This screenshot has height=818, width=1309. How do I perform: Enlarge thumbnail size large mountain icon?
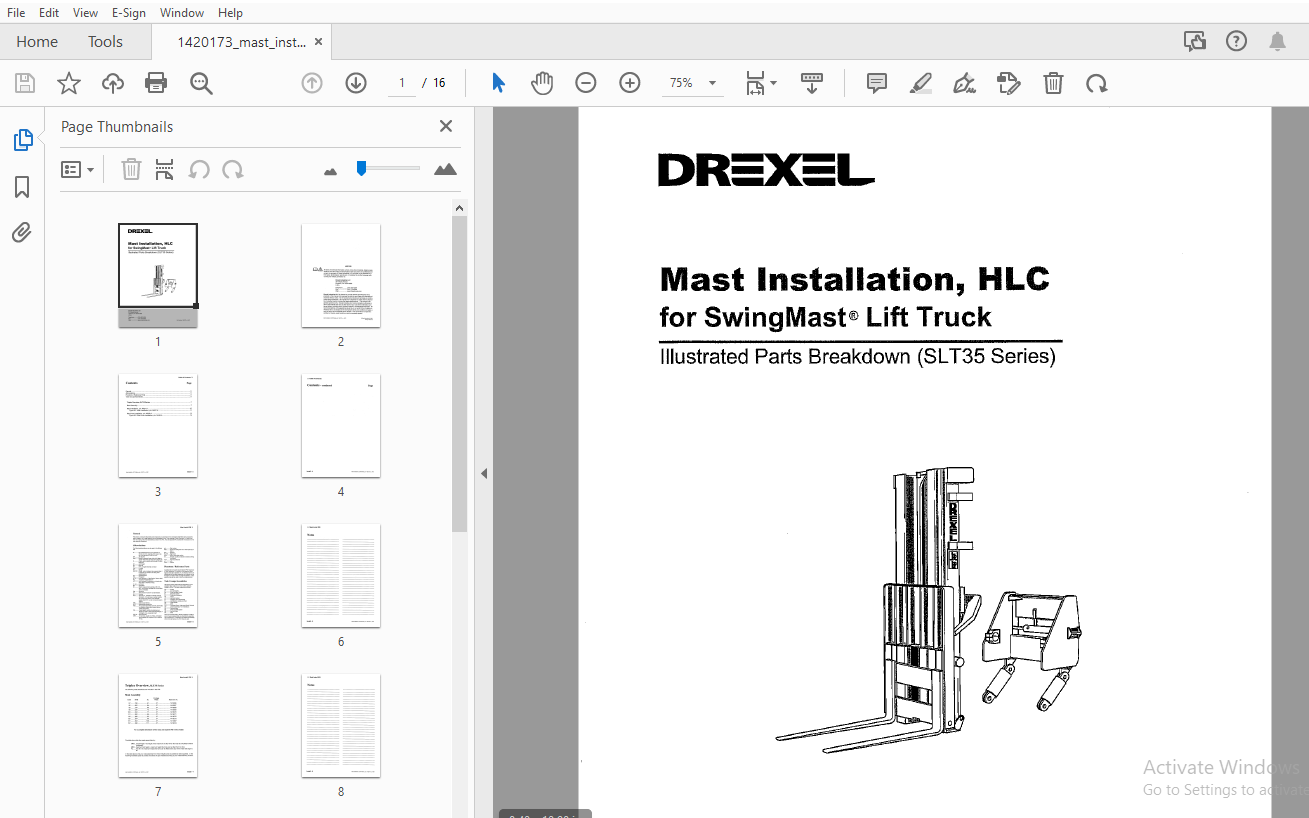445,169
